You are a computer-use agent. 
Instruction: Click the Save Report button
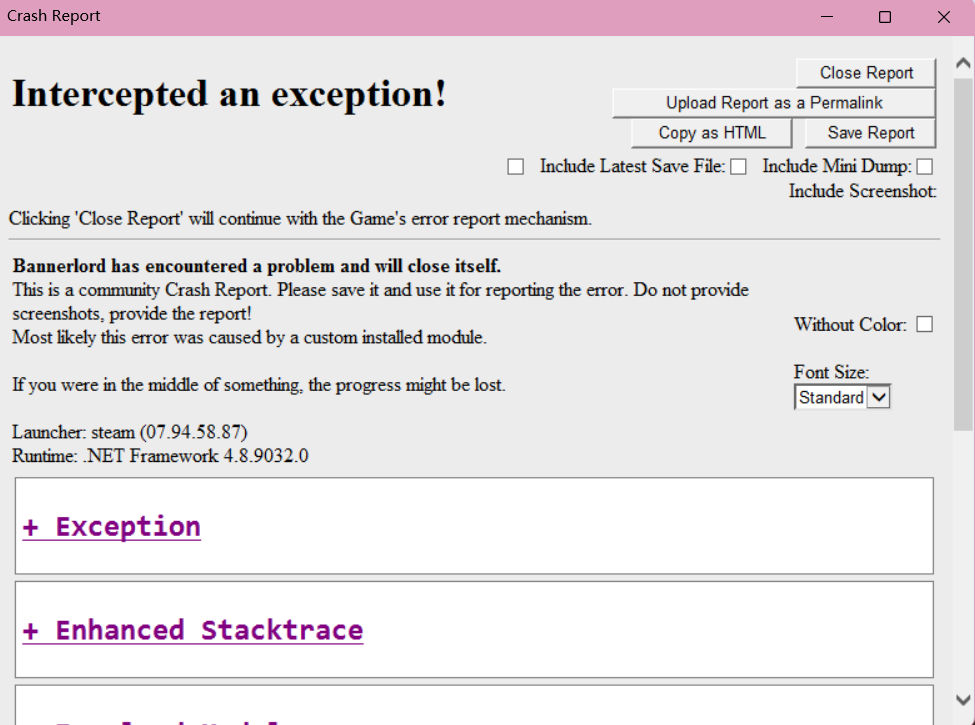pyautogui.click(x=870, y=132)
